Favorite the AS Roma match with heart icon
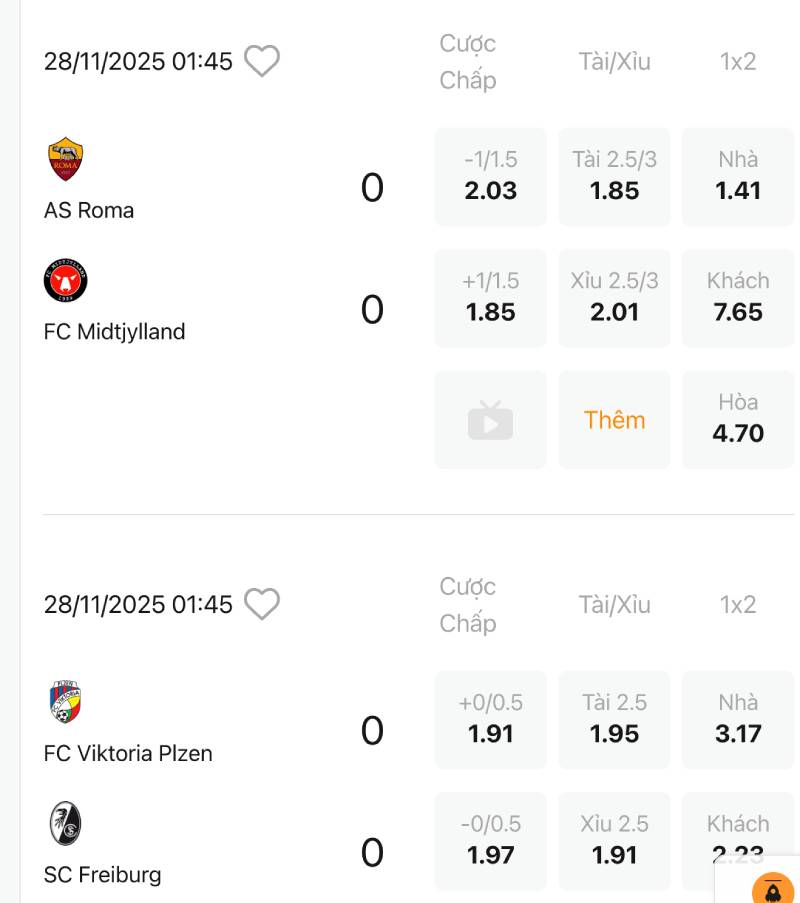Image resolution: width=800 pixels, height=903 pixels. (x=262, y=61)
